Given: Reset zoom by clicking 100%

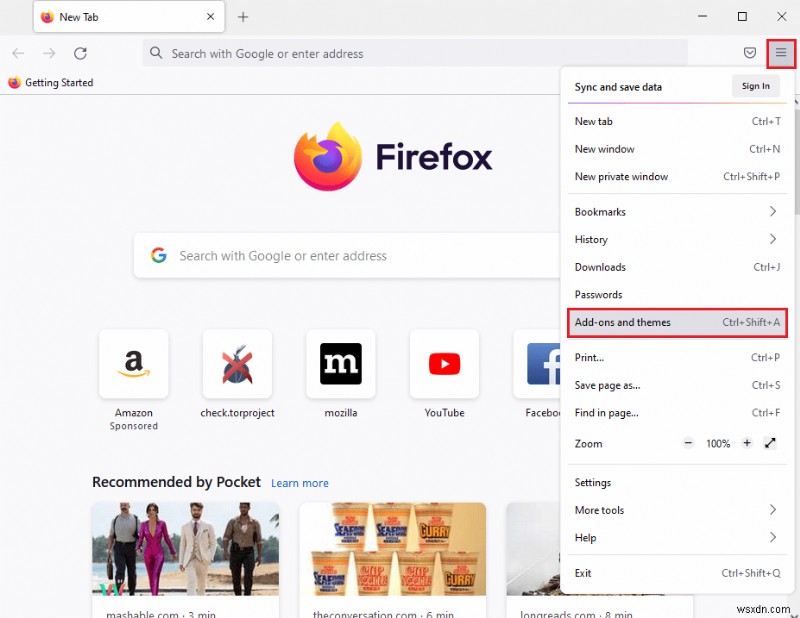Looking at the screenshot, I should click(x=717, y=444).
